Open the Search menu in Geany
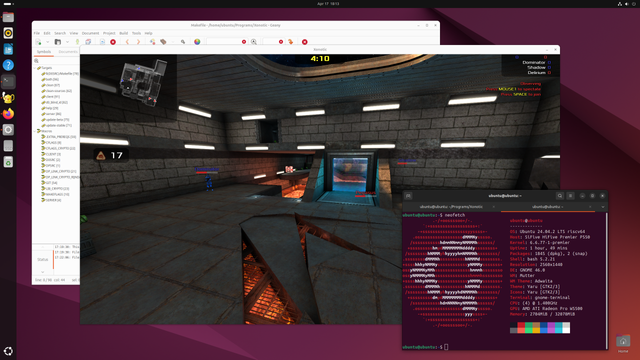Screen dimensions: 640x360 coord(60,33)
